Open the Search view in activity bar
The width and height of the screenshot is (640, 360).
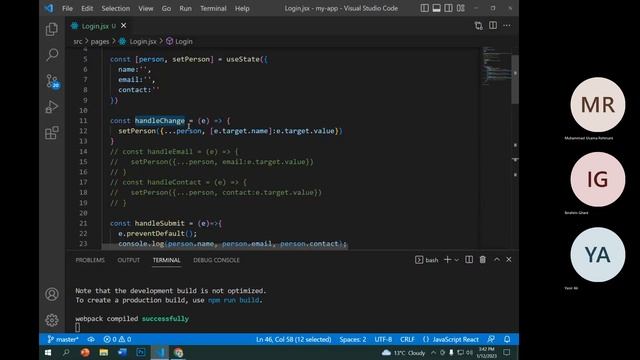tap(52, 55)
